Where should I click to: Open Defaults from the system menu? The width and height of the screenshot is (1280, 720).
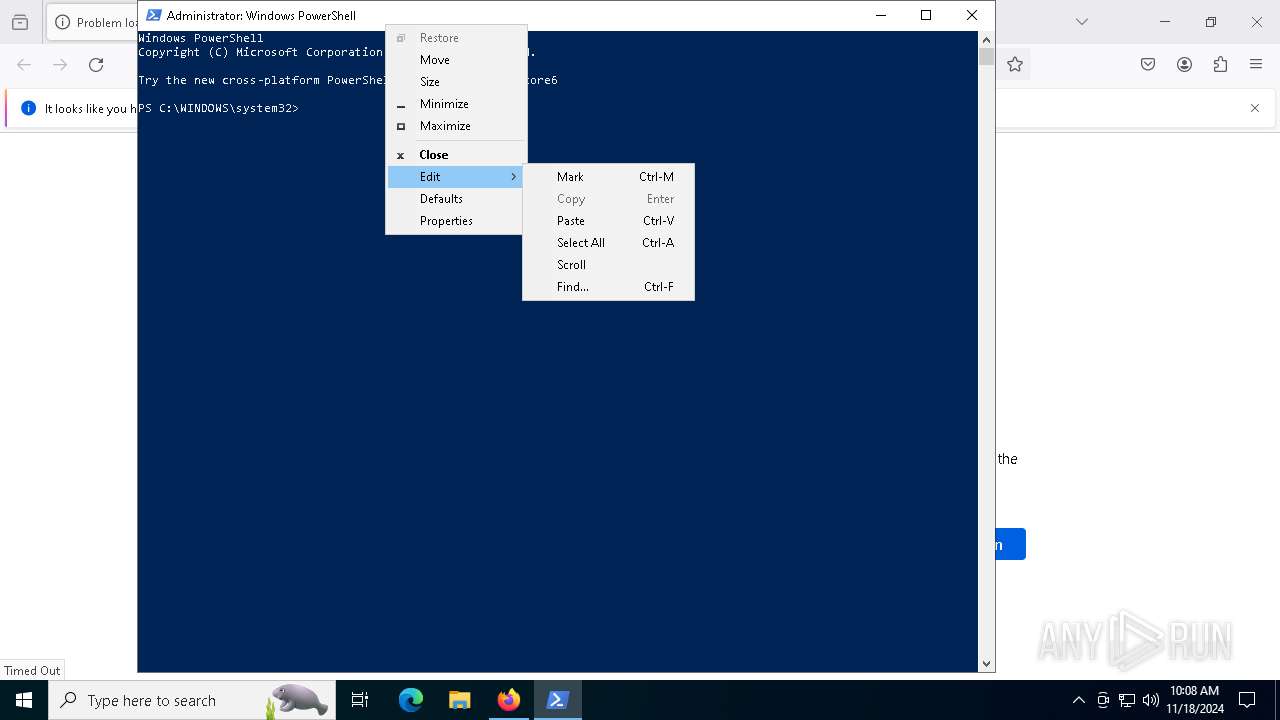455,199
